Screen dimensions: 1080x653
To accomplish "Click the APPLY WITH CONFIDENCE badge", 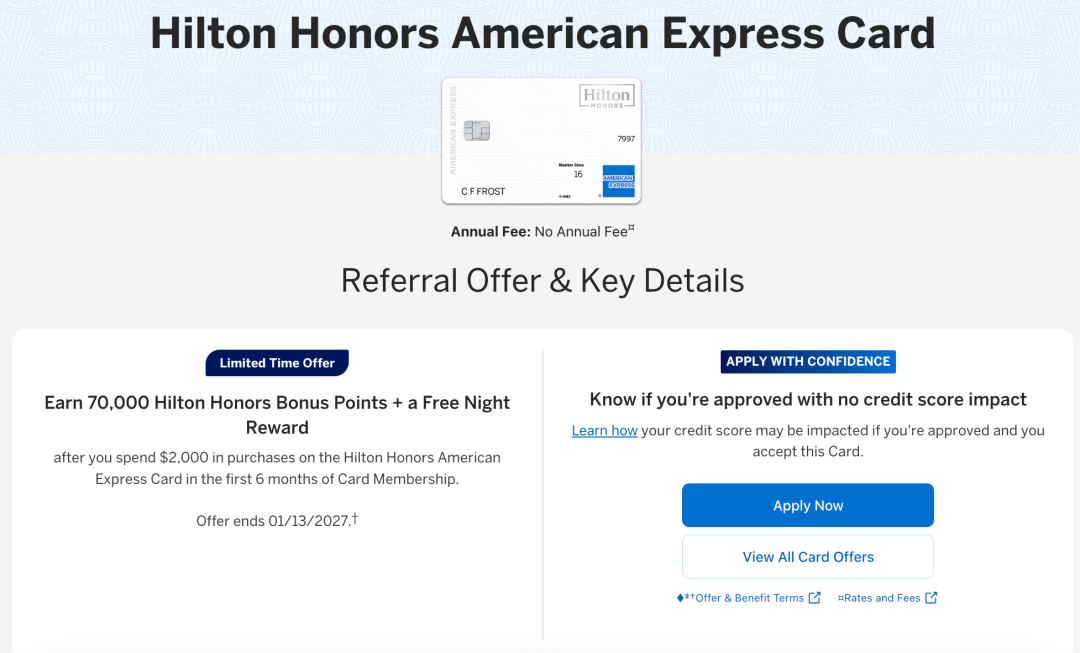I will (808, 362).
